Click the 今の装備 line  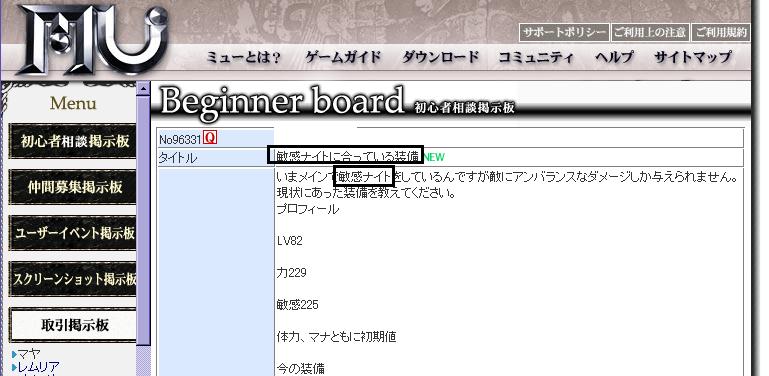click(300, 369)
